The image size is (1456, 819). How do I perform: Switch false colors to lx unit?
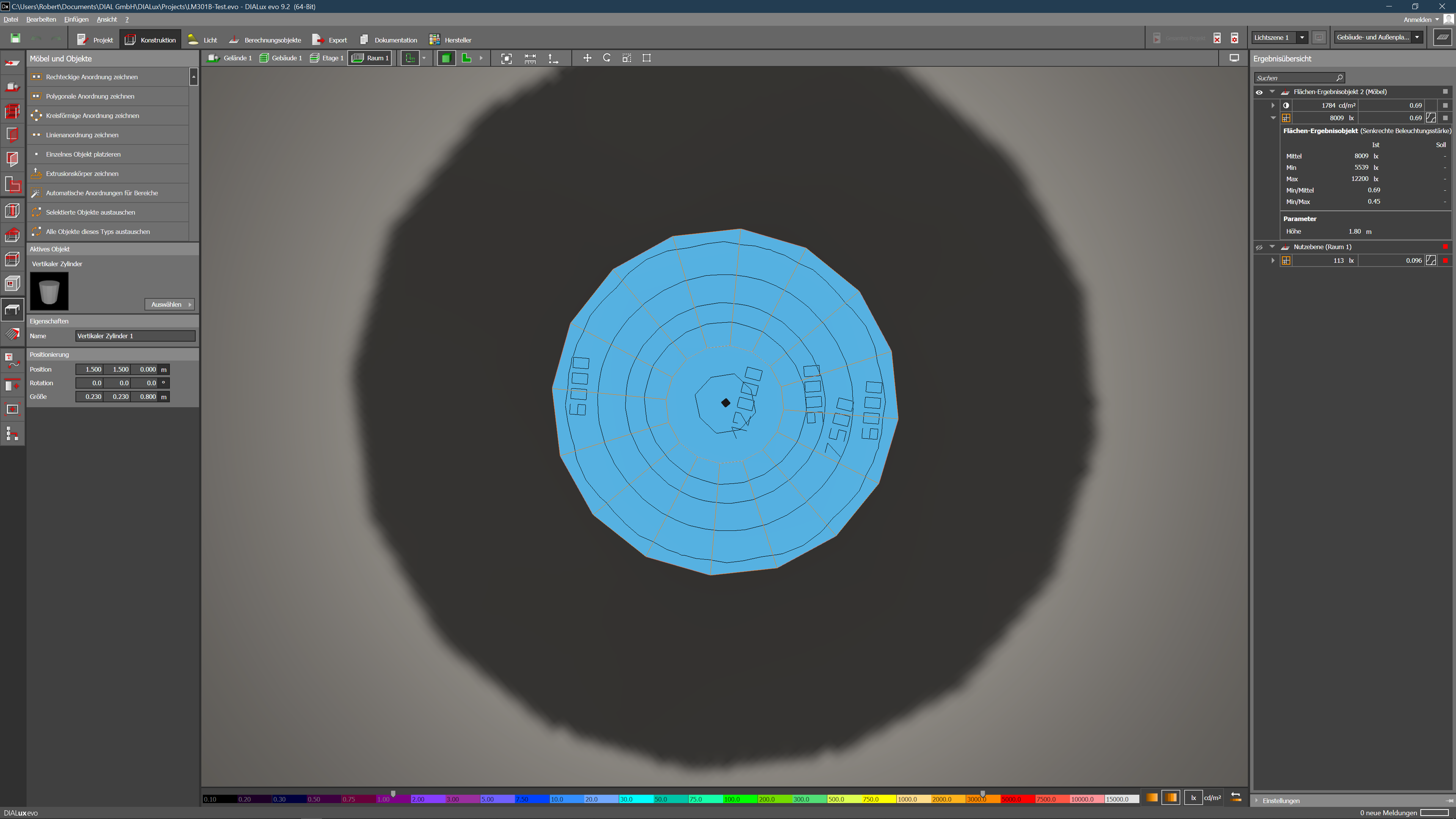pyautogui.click(x=1193, y=797)
